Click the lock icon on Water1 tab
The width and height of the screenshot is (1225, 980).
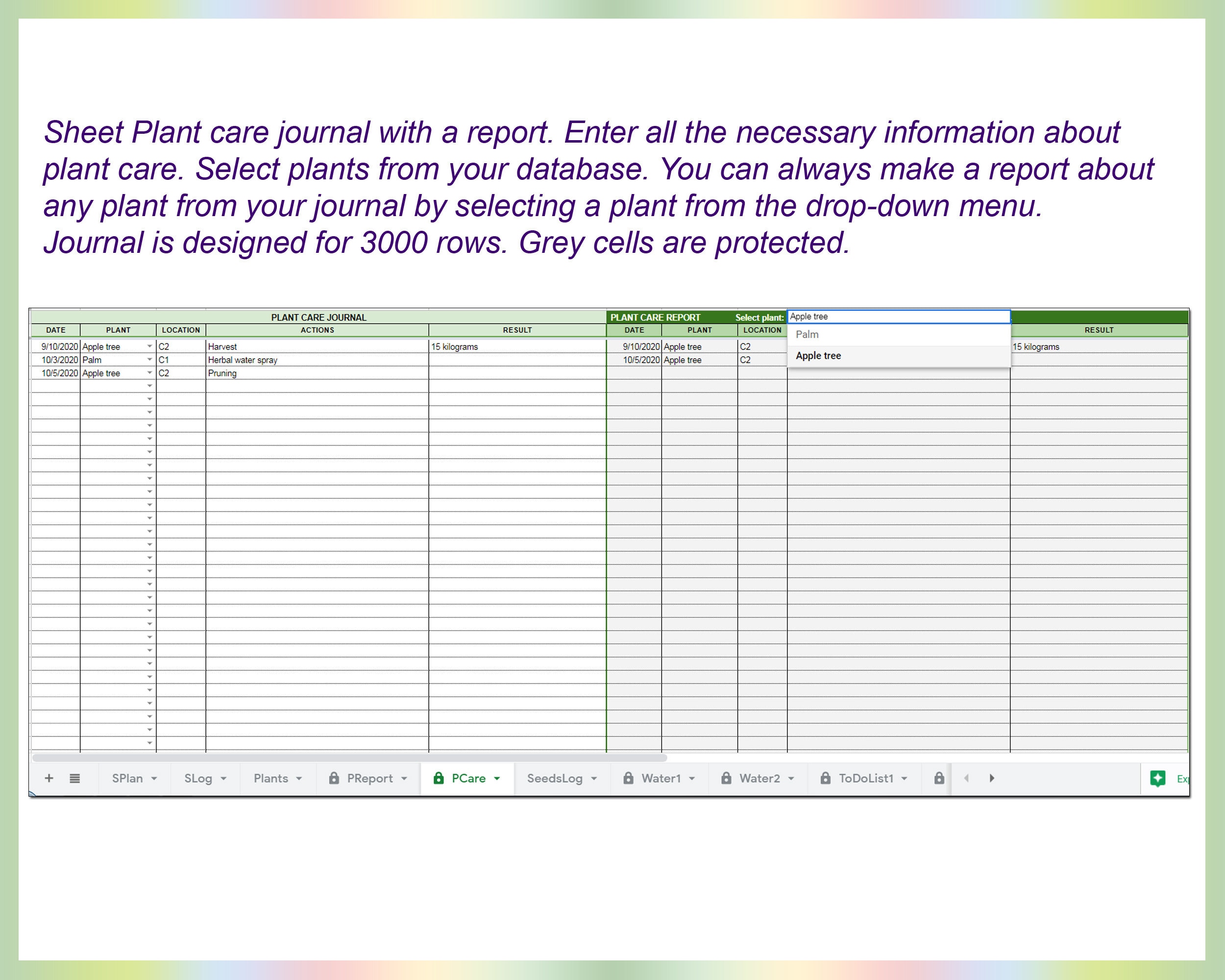[628, 778]
